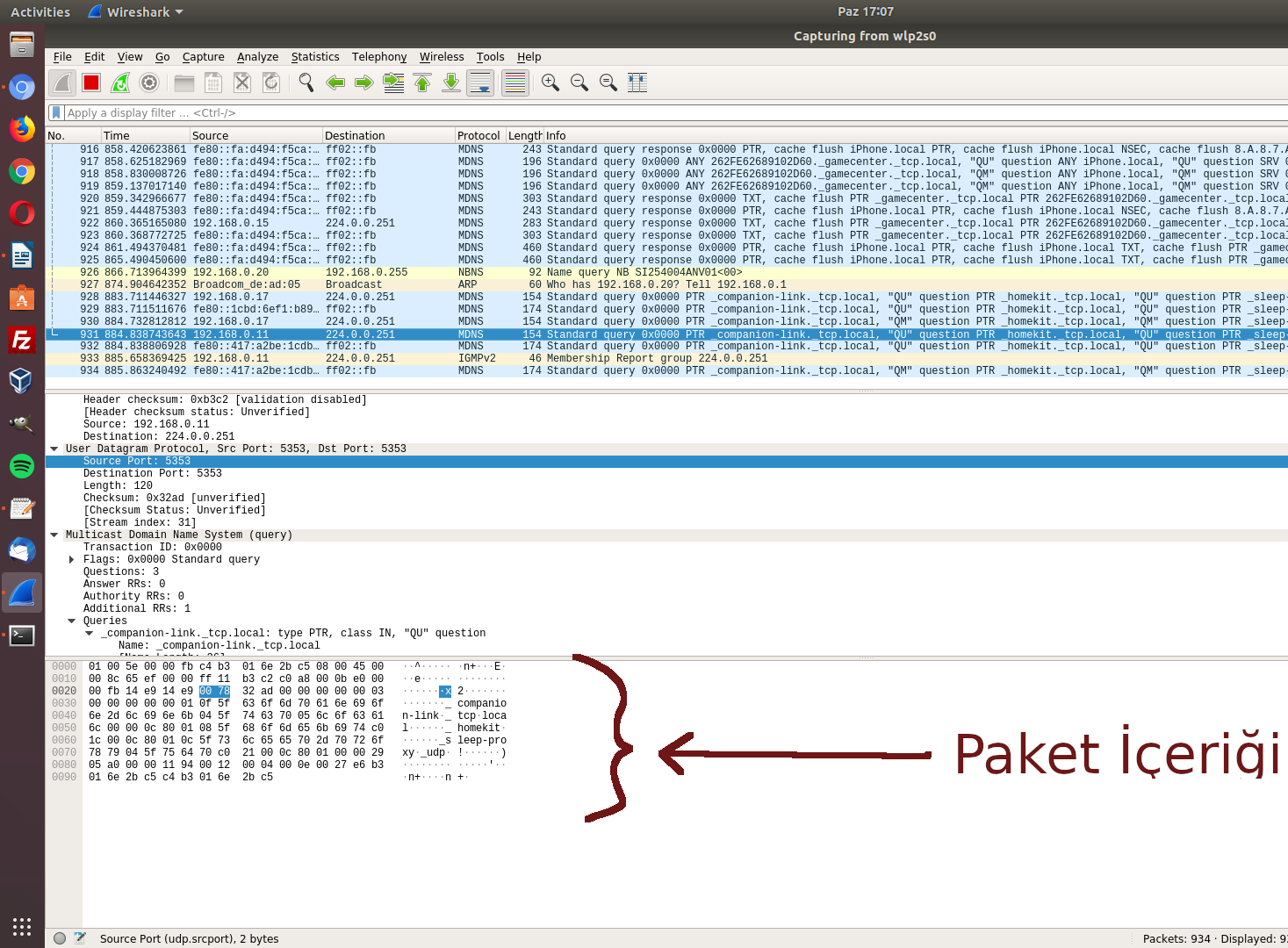Sort packets by the Protocol column
This screenshot has width=1288, height=948.
480,135
